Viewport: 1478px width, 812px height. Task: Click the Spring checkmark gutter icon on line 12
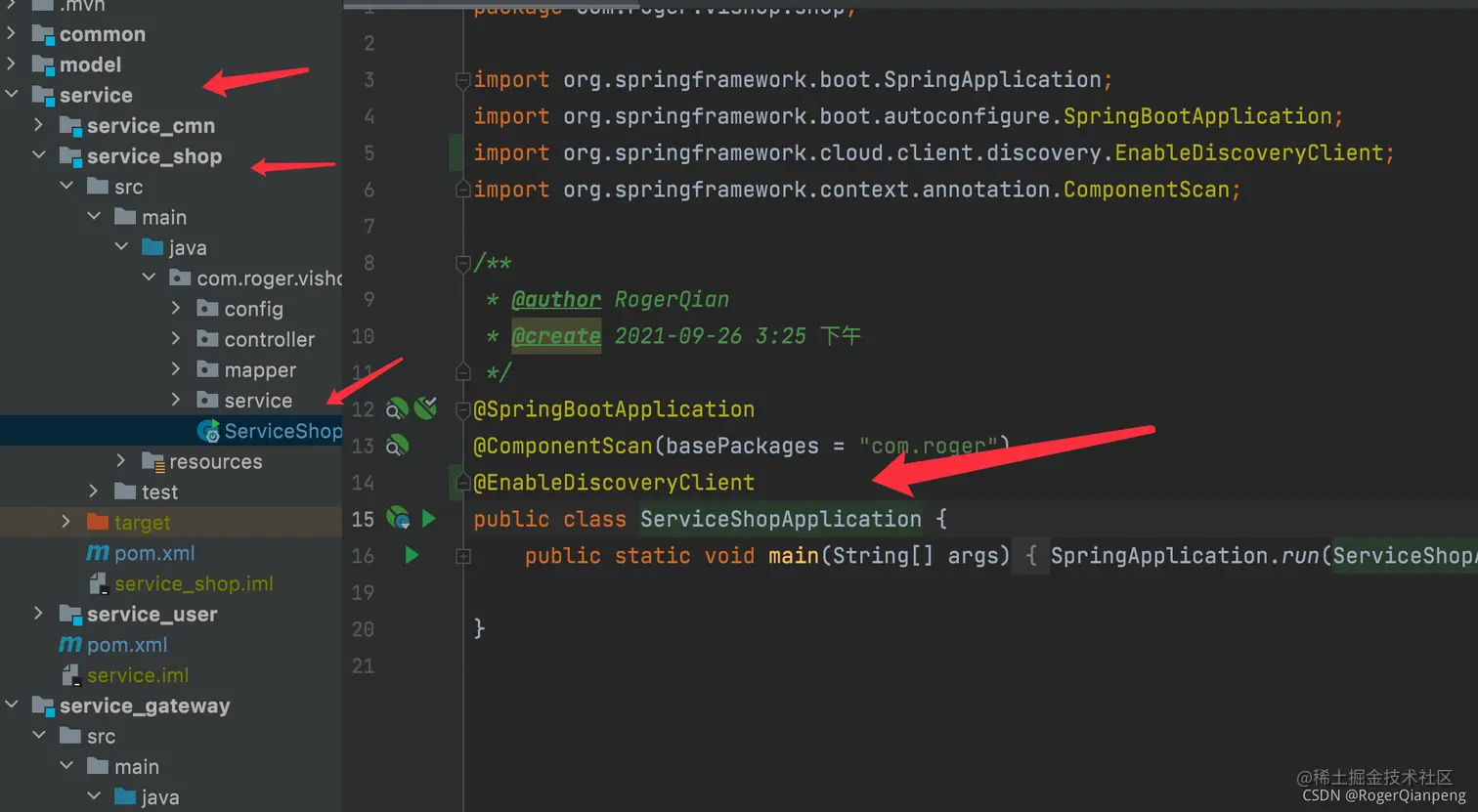click(x=425, y=408)
